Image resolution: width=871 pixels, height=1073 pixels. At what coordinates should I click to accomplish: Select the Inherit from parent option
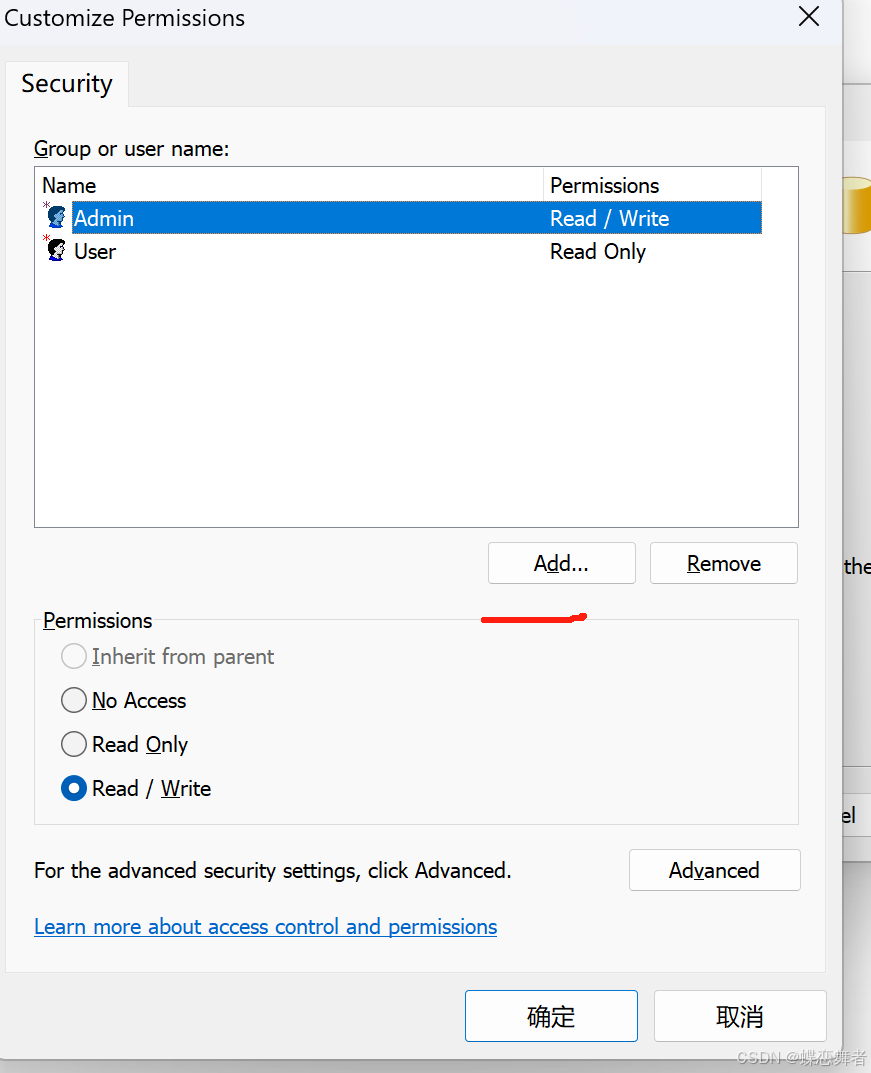click(74, 656)
